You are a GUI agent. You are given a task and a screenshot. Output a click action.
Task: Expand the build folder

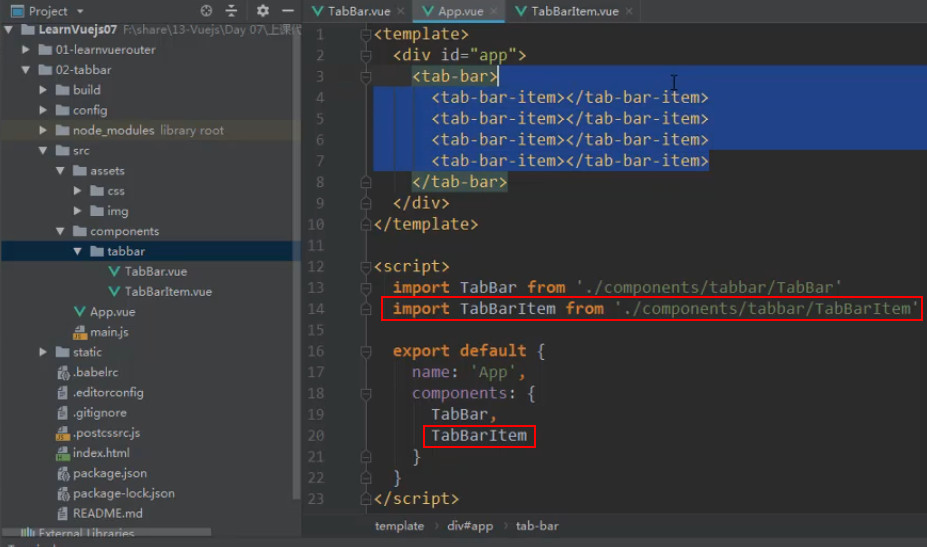[43, 90]
